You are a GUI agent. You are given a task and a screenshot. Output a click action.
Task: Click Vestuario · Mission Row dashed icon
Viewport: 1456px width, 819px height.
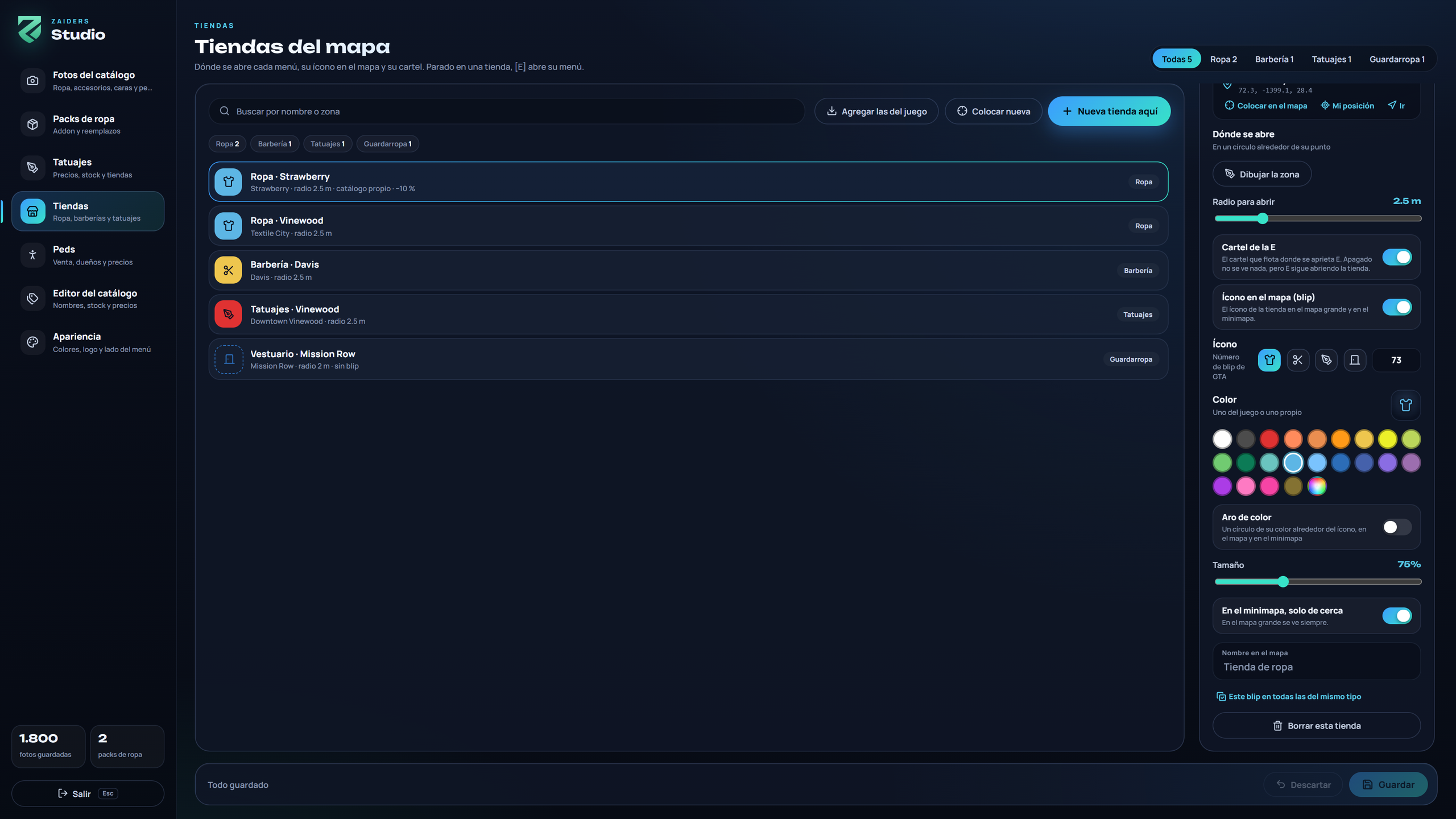[229, 359]
